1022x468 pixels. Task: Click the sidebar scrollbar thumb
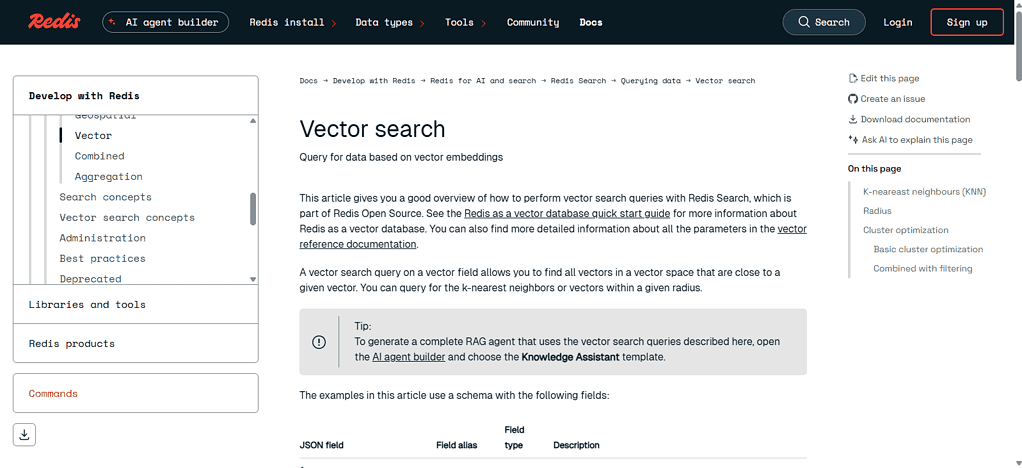click(x=253, y=209)
